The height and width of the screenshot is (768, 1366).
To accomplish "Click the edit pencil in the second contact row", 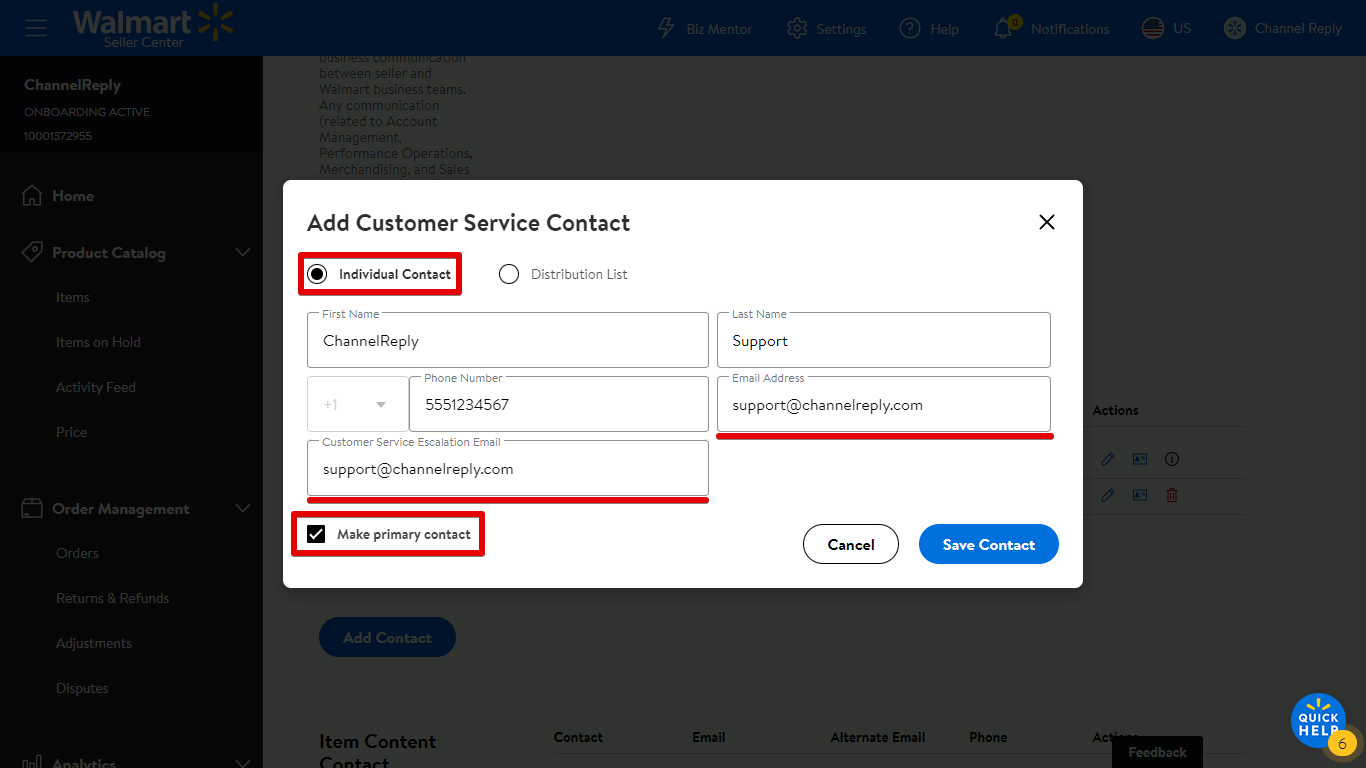I will pos(1107,495).
